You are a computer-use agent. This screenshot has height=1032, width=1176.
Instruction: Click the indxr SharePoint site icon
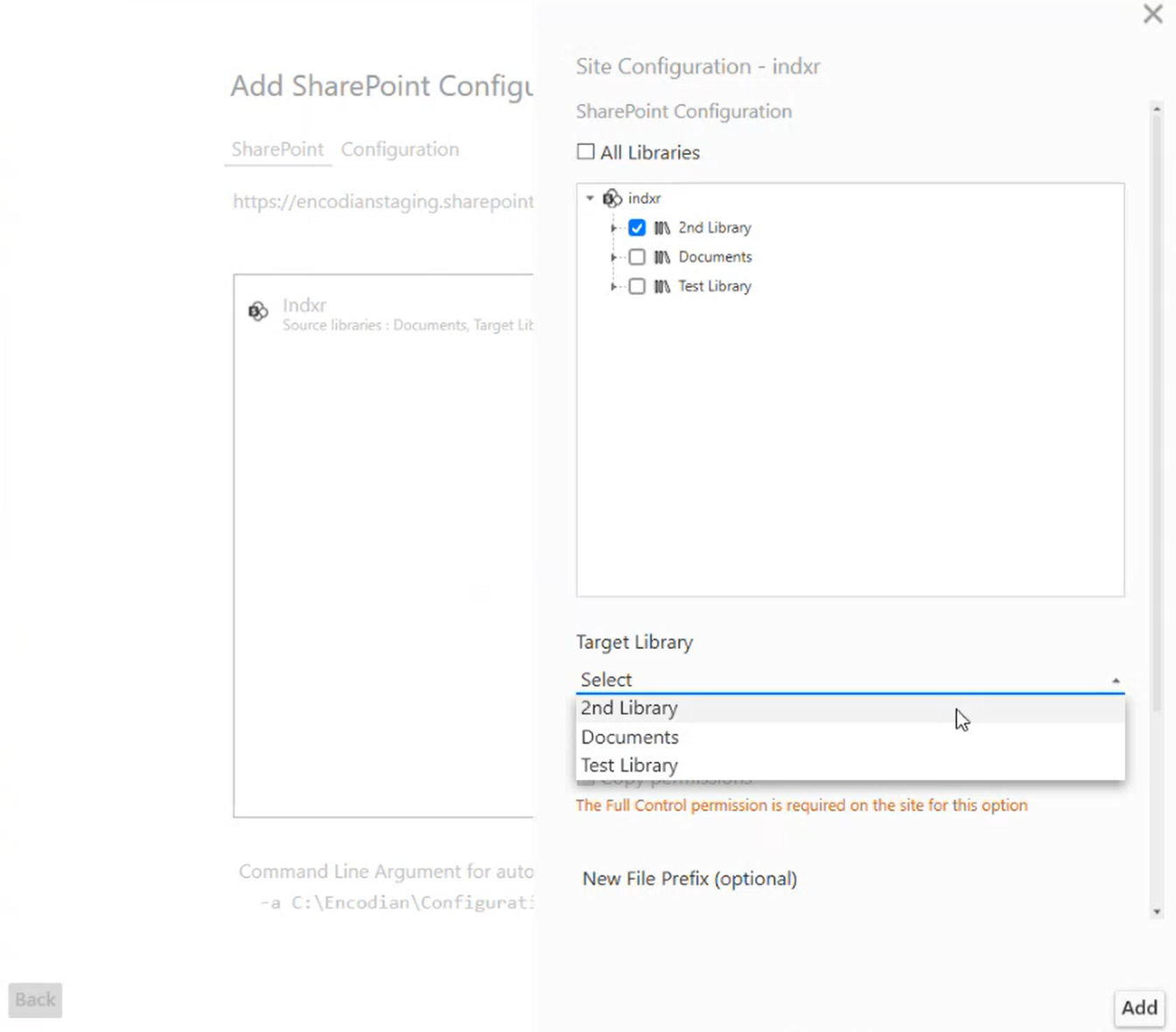tap(612, 199)
